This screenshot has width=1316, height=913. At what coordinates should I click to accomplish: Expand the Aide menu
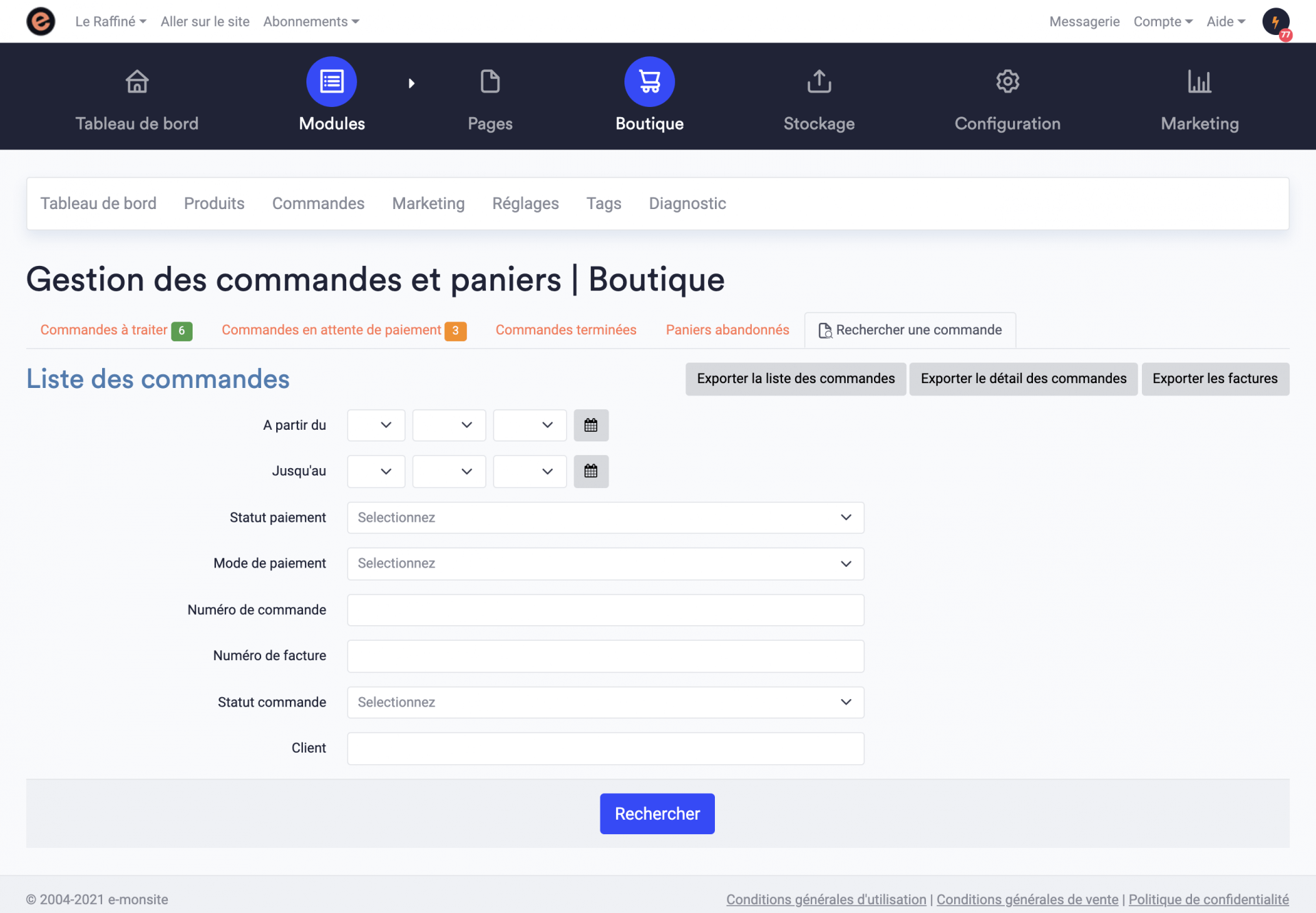click(x=1226, y=21)
